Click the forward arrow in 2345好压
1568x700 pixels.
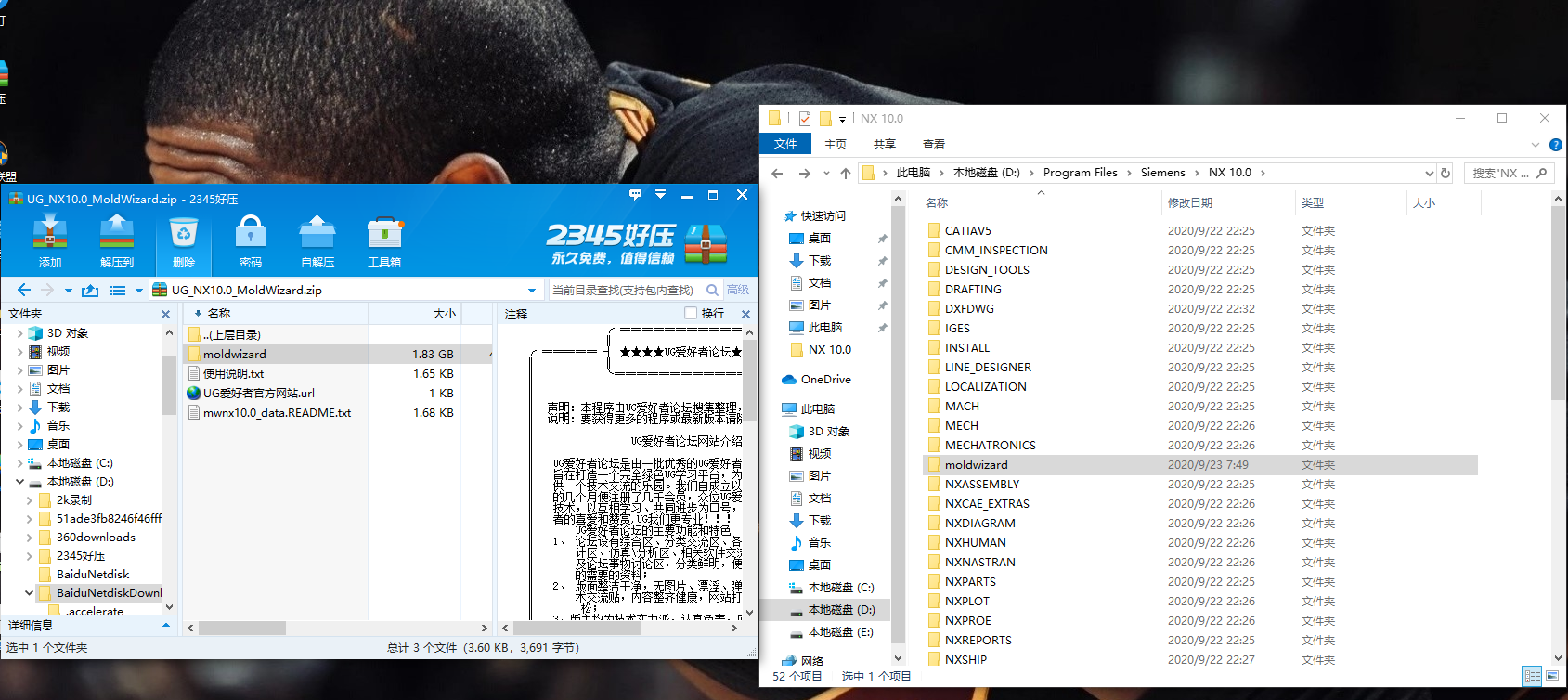(47, 290)
